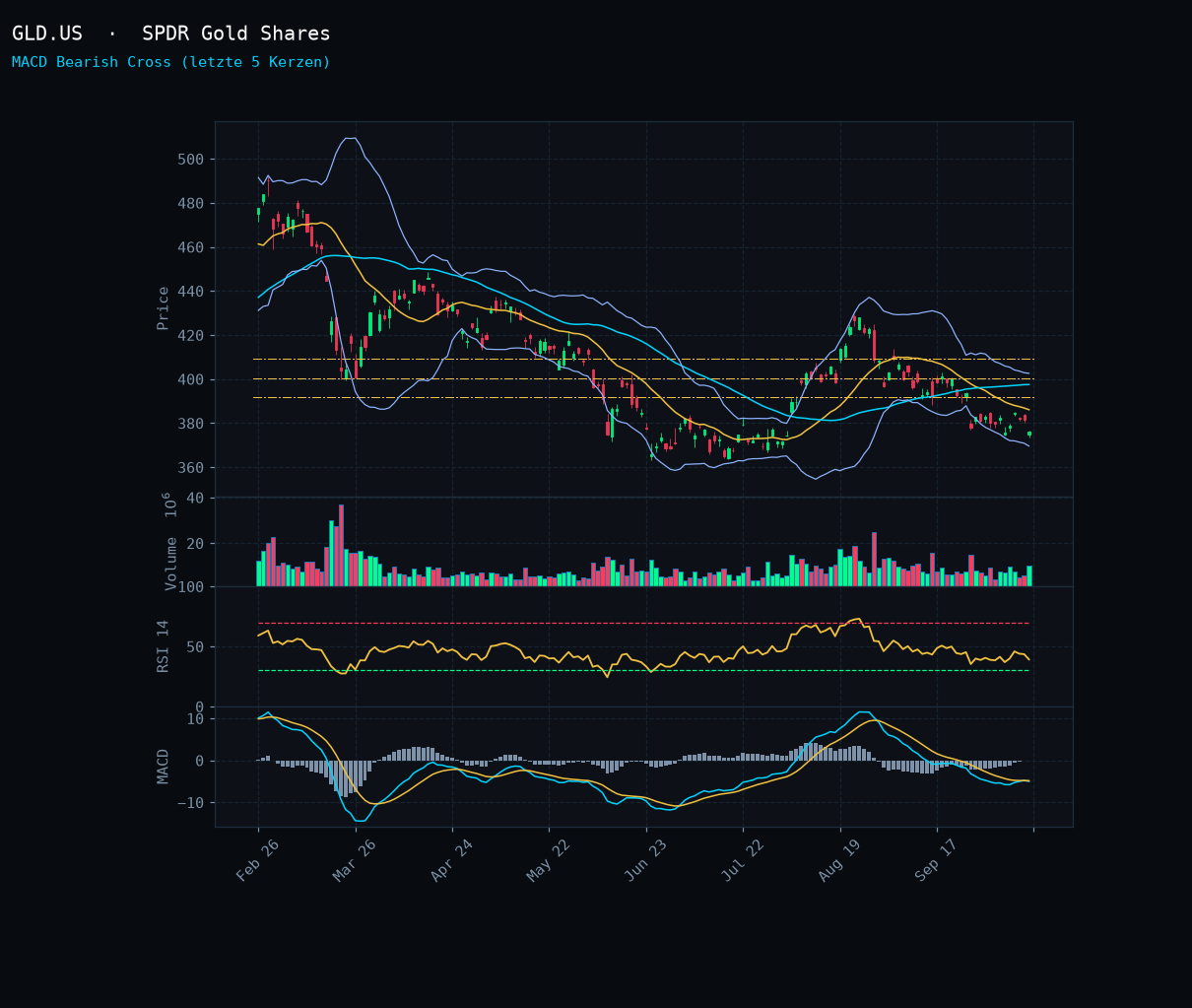Click the 460 price tick label
The image size is (1192, 1008).
click(191, 247)
